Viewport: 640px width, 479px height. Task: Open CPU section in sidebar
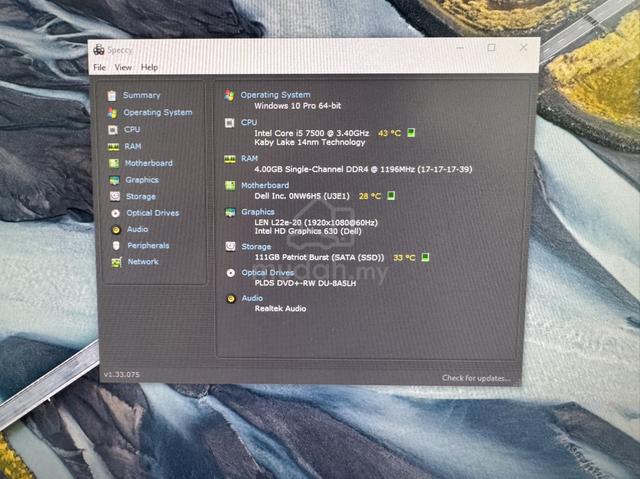tap(132, 130)
